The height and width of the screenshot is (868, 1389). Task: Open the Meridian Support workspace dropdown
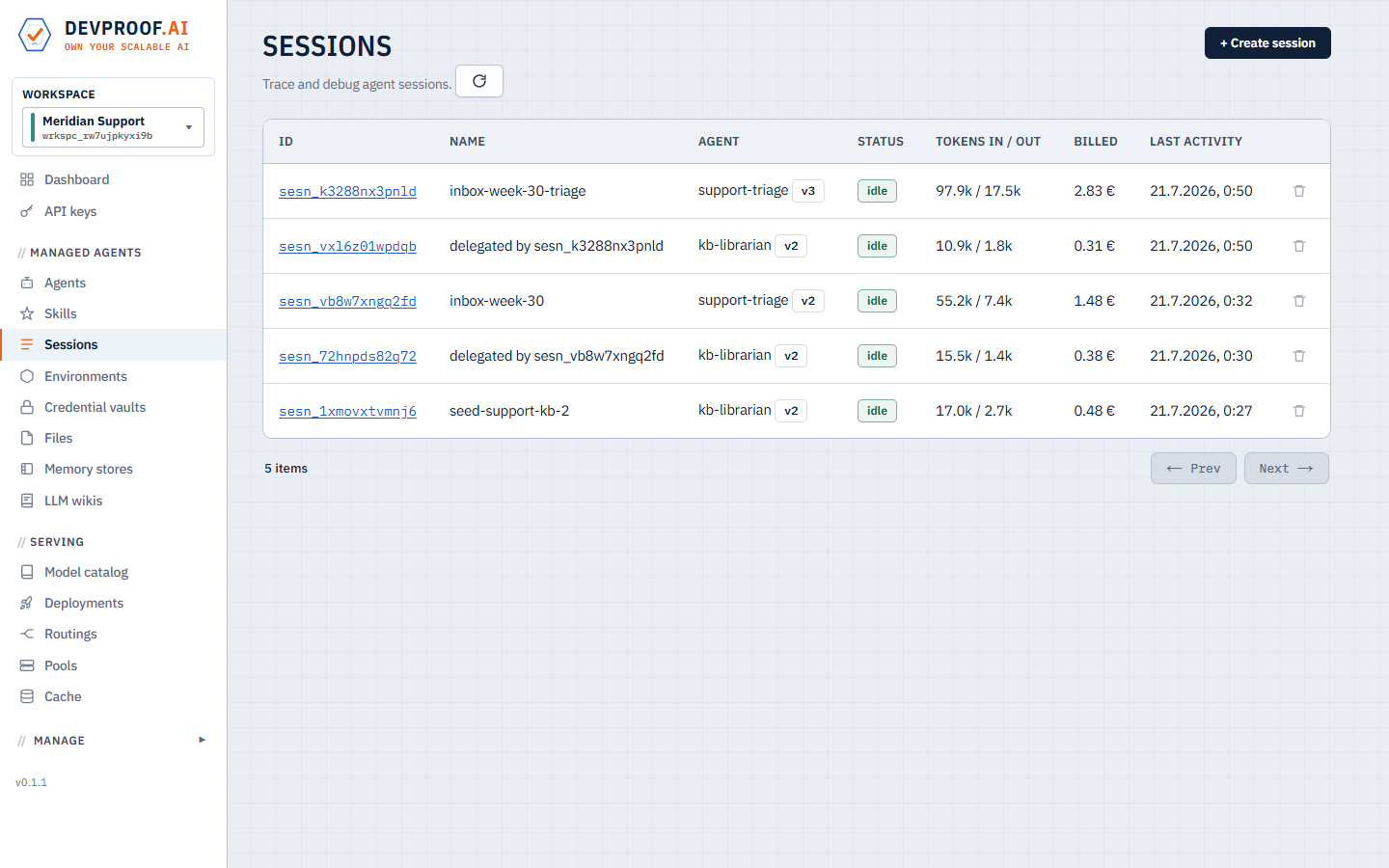(113, 127)
